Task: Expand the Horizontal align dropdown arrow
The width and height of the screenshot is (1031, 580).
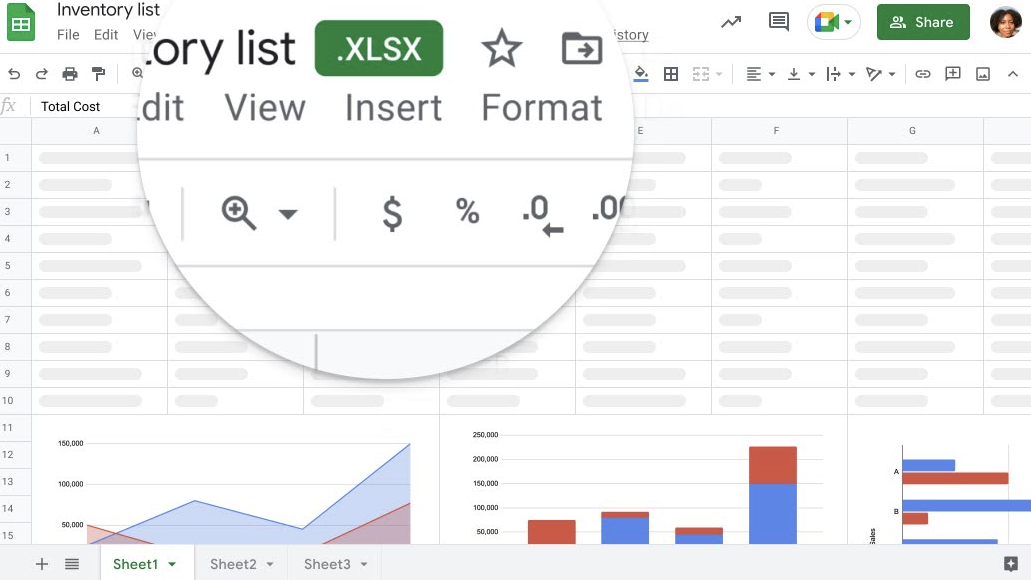Action: click(772, 74)
